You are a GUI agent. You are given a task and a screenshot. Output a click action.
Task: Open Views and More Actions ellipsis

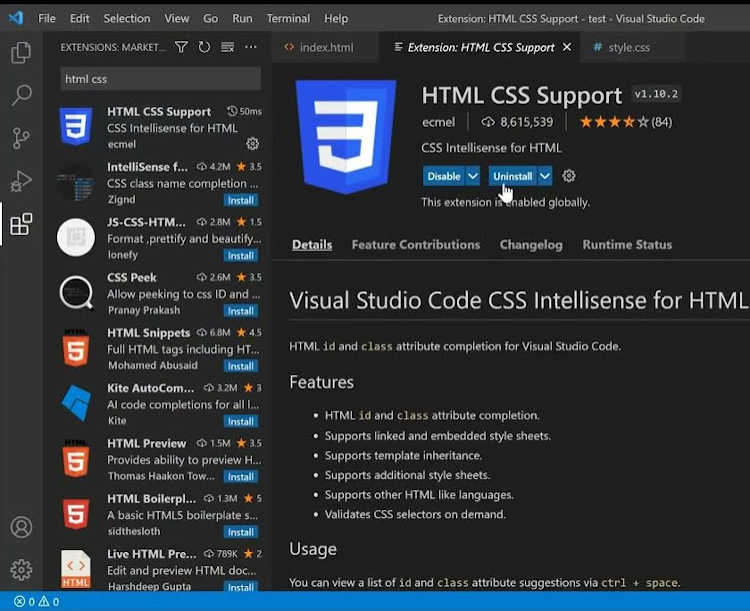pos(251,47)
